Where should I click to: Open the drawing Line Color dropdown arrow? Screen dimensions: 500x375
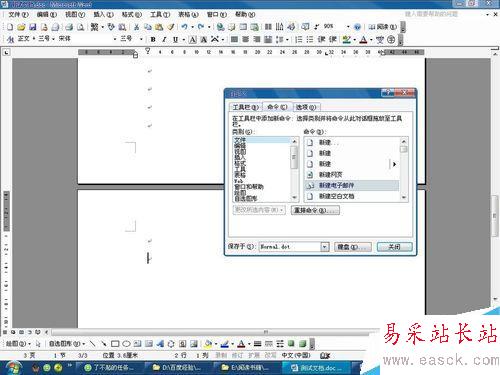pos(232,344)
